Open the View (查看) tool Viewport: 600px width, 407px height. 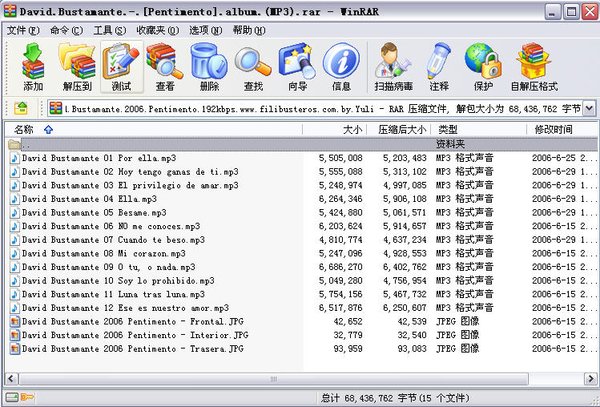click(165, 67)
